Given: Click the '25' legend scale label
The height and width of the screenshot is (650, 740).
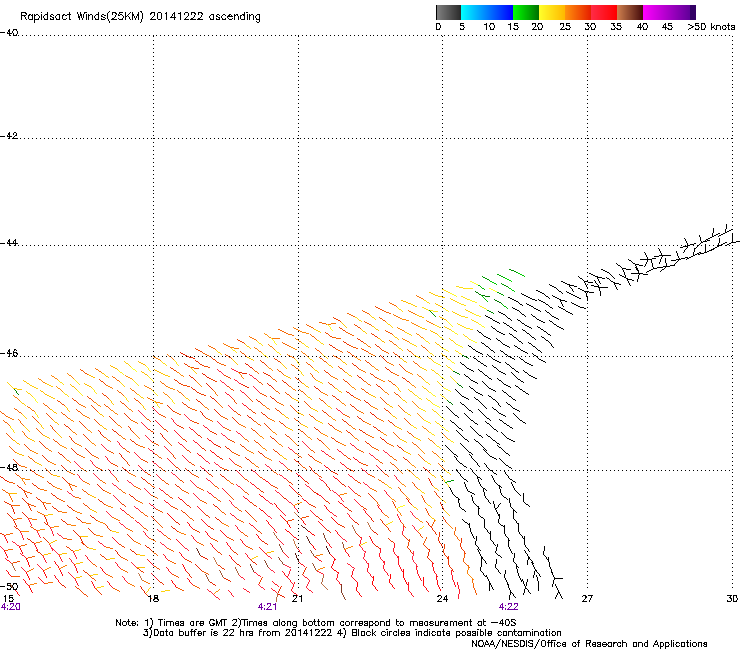Looking at the screenshot, I should [565, 27].
